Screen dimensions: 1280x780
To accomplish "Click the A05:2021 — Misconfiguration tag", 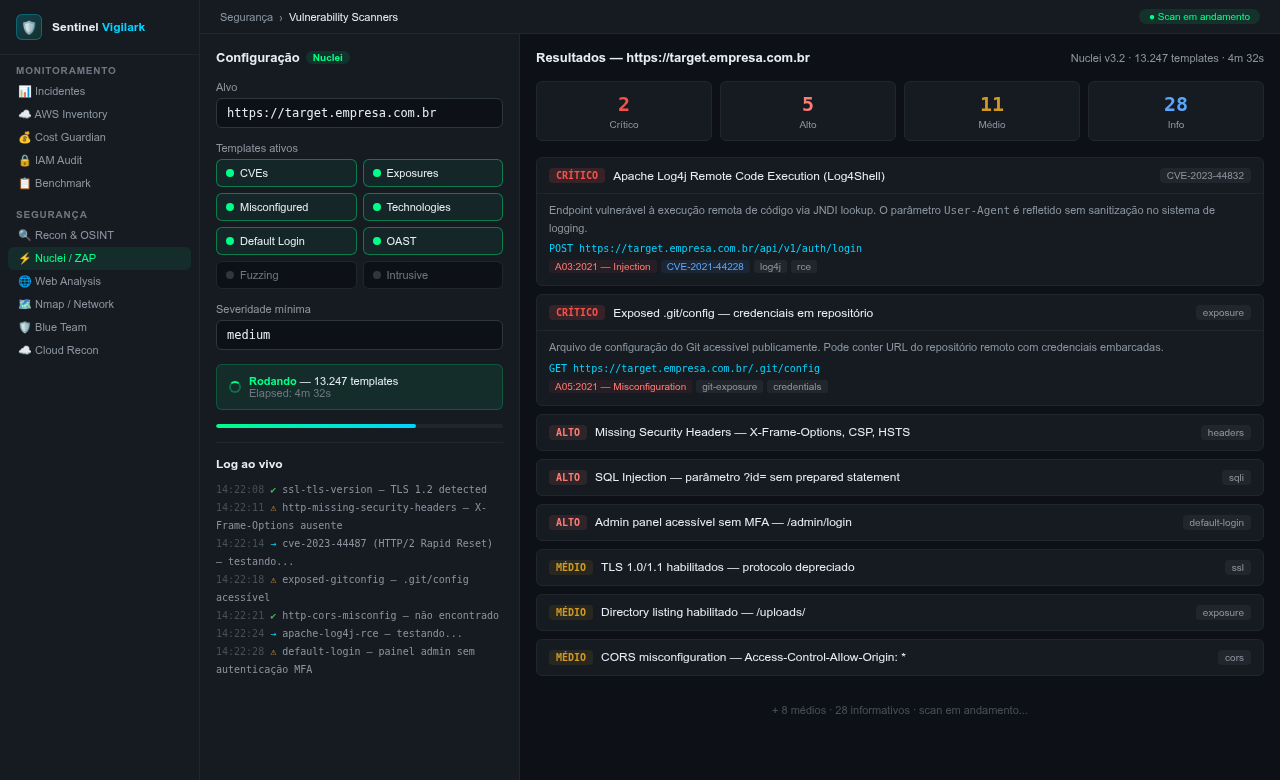I will pos(620,387).
